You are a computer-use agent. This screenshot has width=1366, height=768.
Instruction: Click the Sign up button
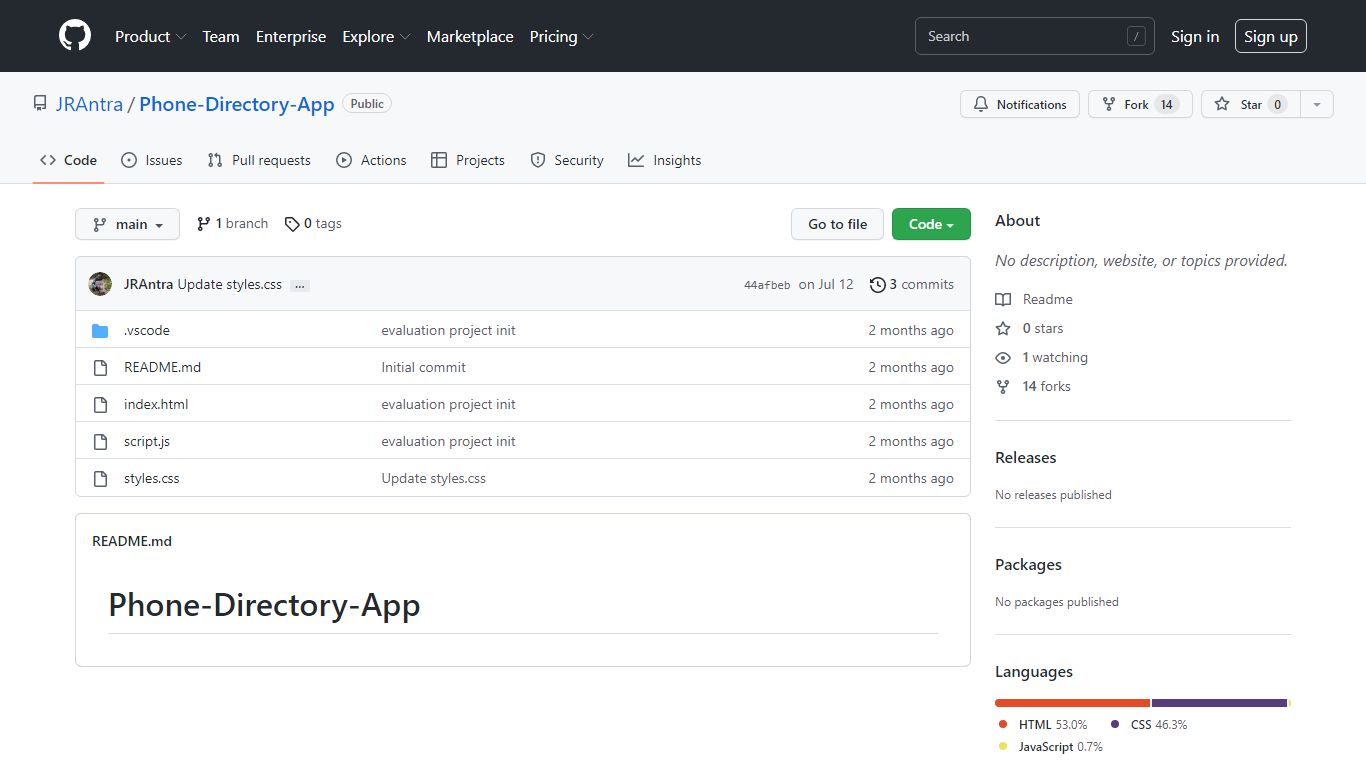point(1270,36)
